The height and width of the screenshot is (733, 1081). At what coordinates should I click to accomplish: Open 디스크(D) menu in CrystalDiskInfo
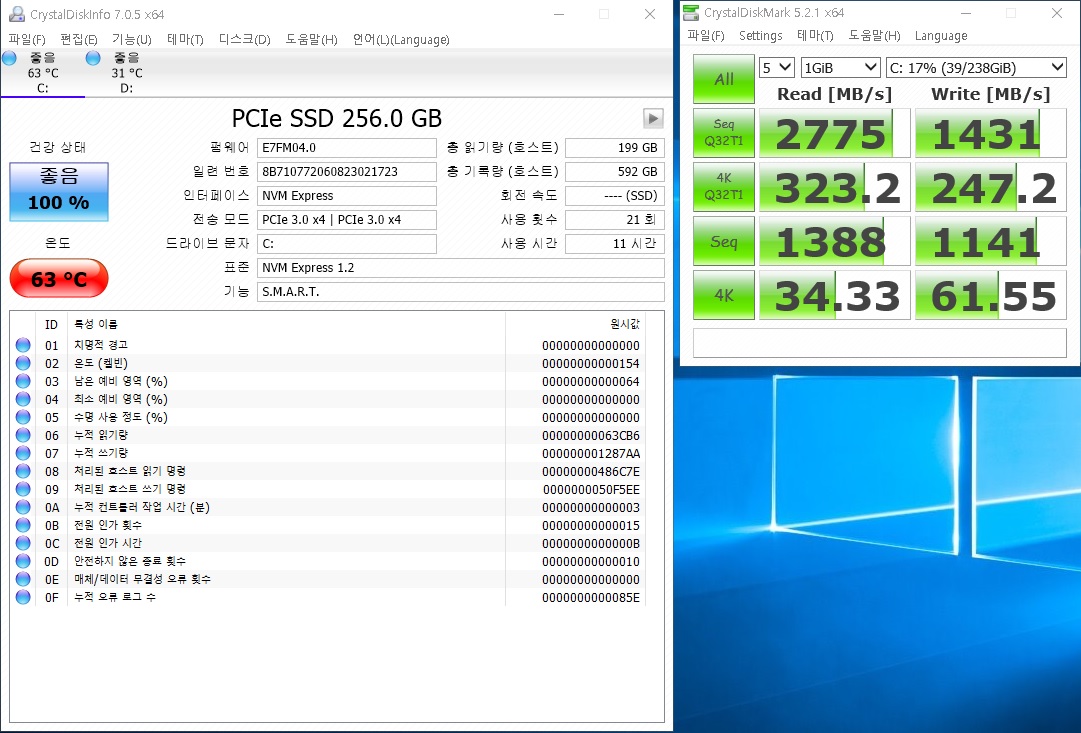click(x=245, y=39)
